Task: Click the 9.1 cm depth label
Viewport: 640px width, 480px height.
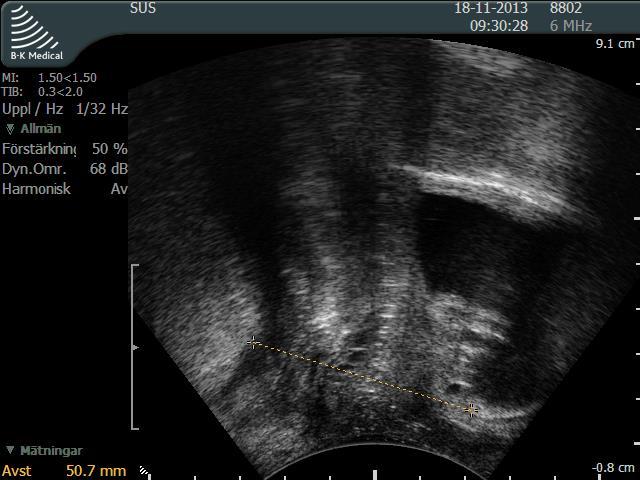Action: coord(615,44)
